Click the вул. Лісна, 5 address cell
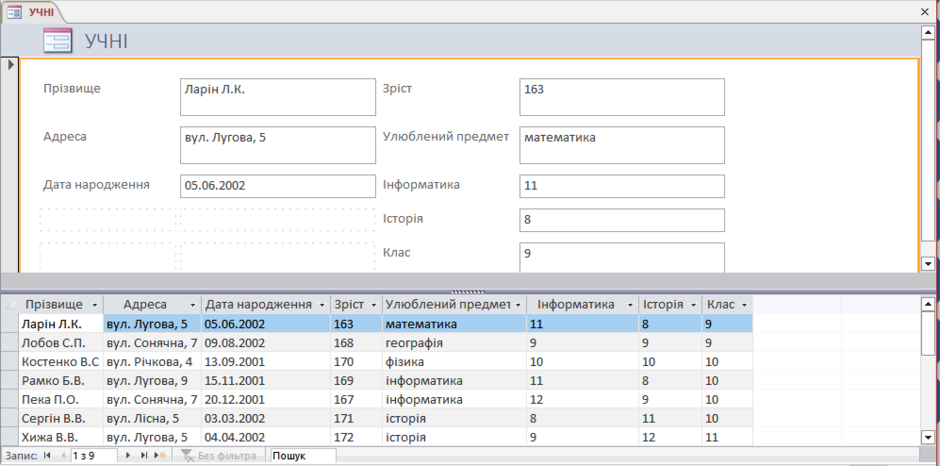Screen dimensions: 940x466 tap(152, 418)
